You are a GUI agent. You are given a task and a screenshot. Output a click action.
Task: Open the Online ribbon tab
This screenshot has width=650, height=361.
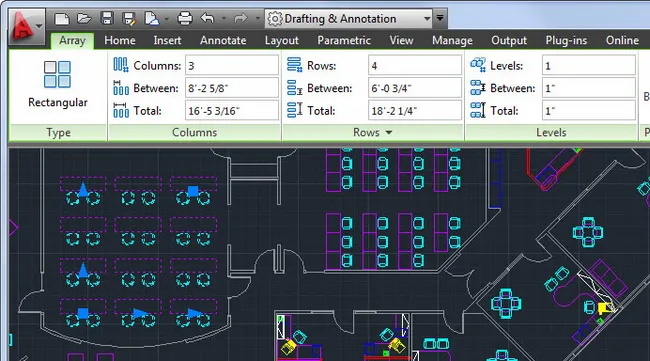click(x=622, y=40)
